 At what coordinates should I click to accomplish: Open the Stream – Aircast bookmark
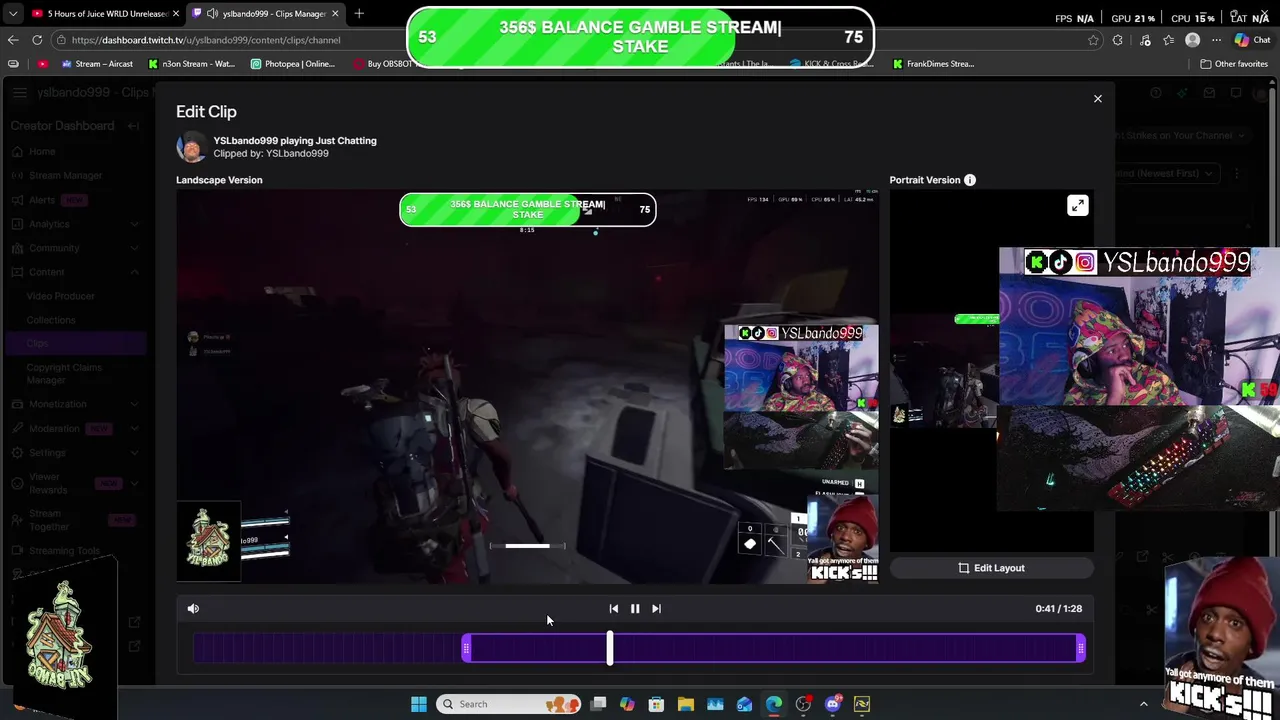point(97,64)
